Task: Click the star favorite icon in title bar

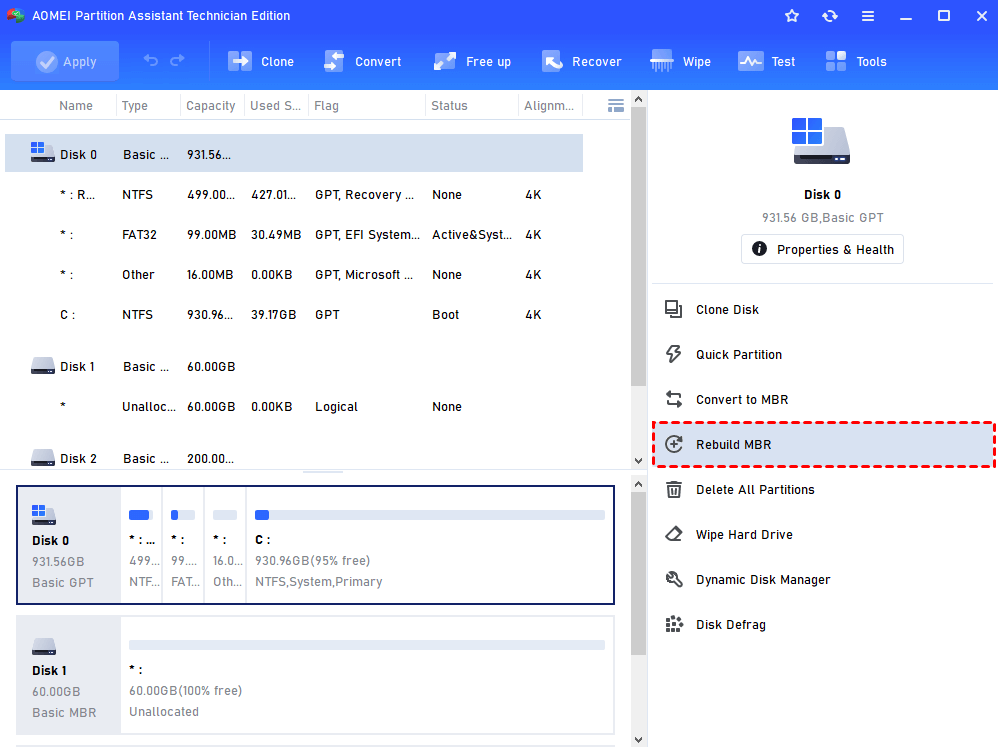Action: 792,16
